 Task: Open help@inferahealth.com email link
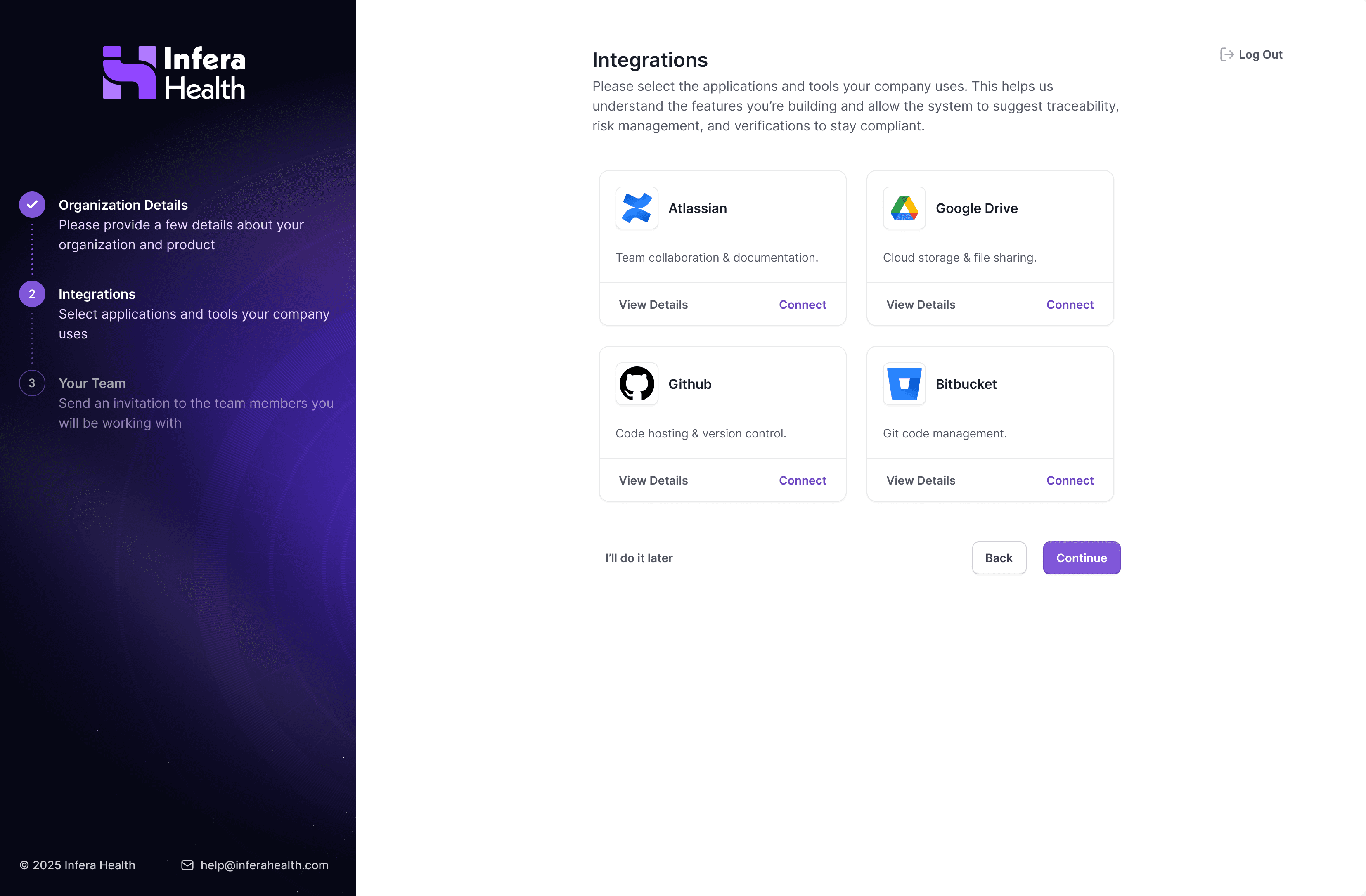pyautogui.click(x=264, y=865)
